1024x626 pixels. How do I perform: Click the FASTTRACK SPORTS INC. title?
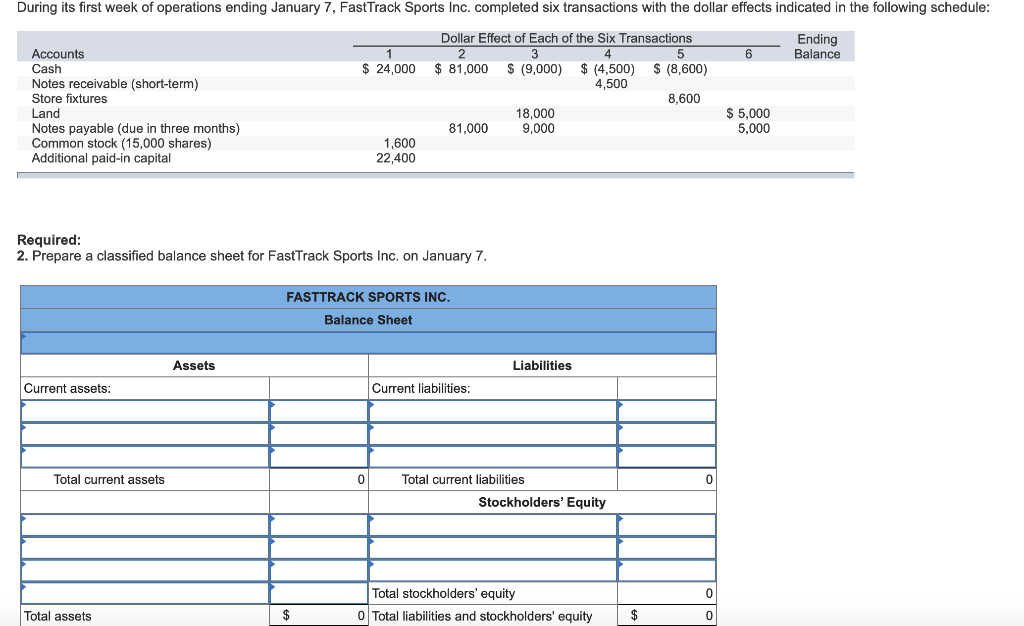click(x=368, y=297)
